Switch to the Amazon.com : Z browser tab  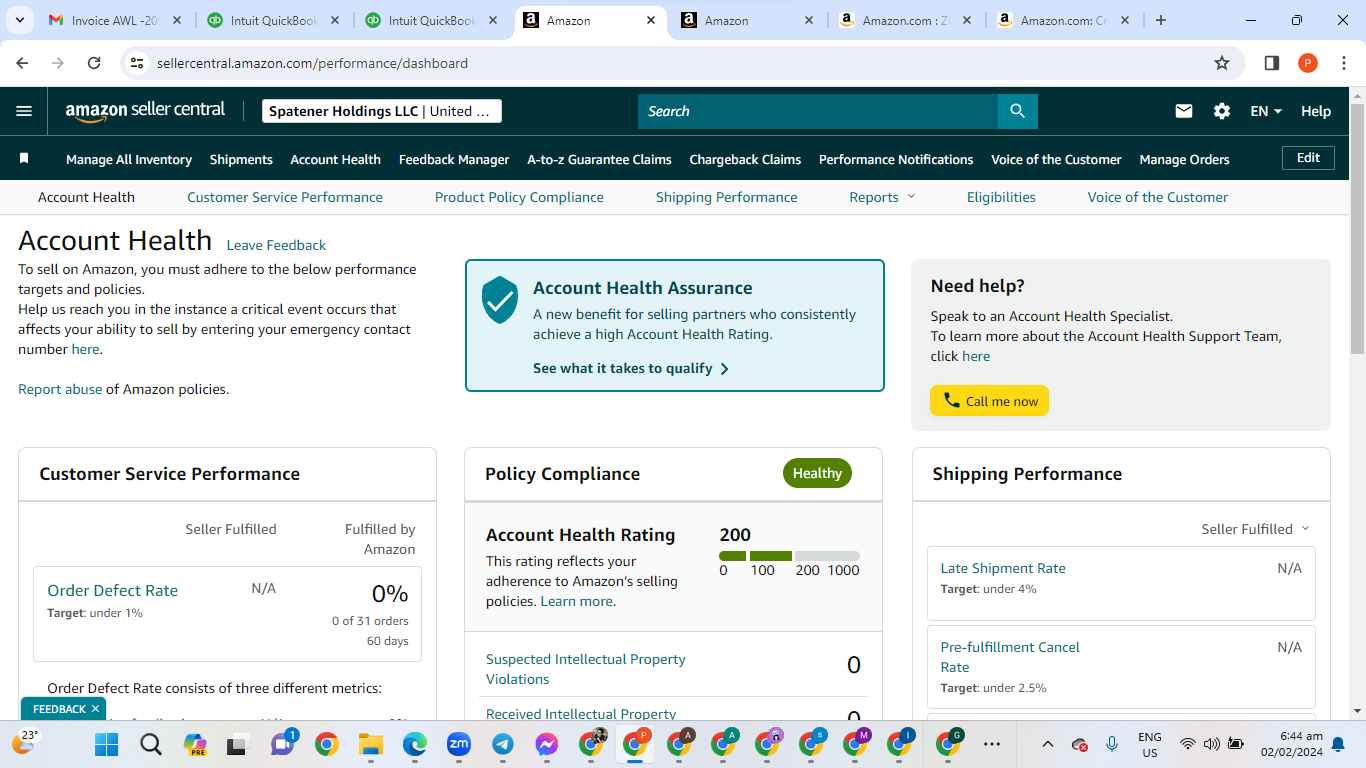[906, 20]
